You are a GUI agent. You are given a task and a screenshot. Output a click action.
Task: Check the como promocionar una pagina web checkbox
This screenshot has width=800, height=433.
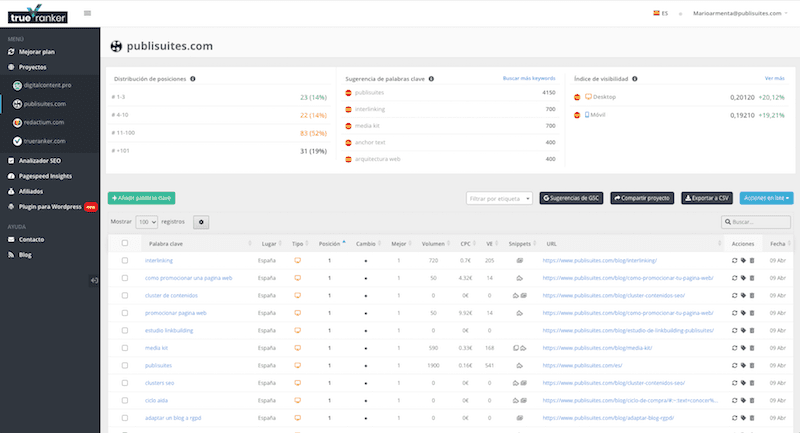[124, 278]
